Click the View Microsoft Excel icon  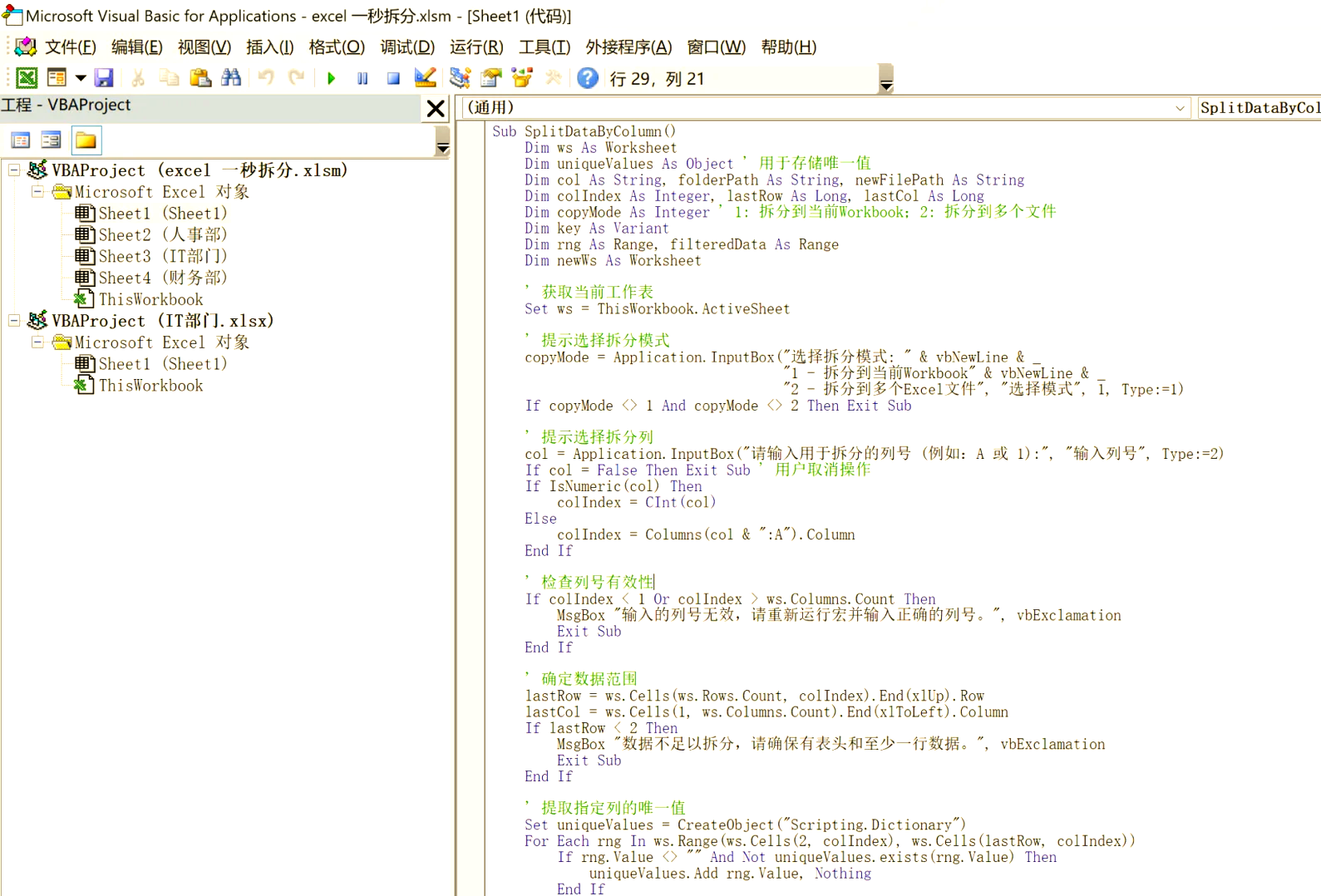pyautogui.click(x=27, y=78)
